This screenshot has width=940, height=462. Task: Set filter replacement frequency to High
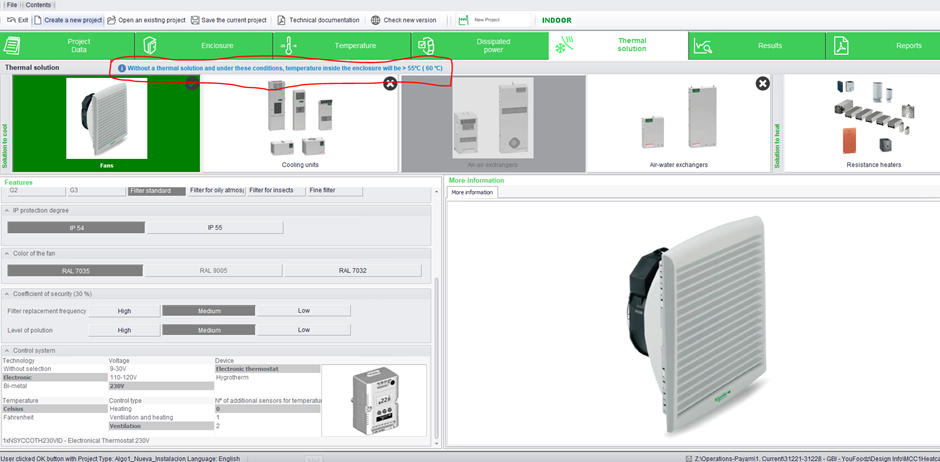pos(124,311)
